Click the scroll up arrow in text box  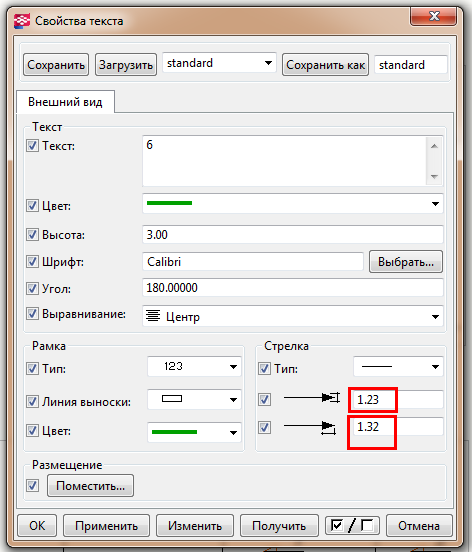[x=434, y=146]
